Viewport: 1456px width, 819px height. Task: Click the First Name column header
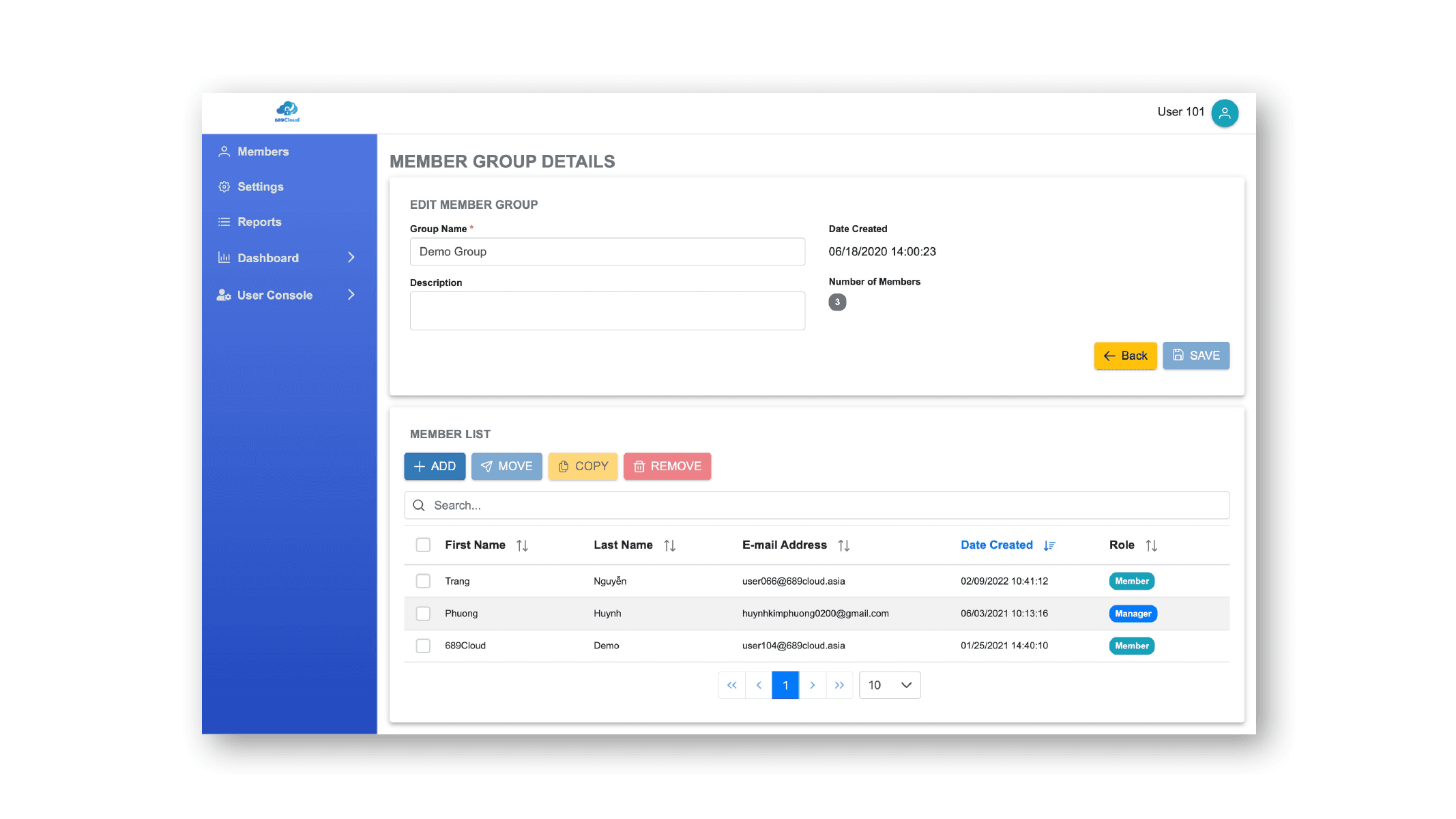(x=475, y=545)
